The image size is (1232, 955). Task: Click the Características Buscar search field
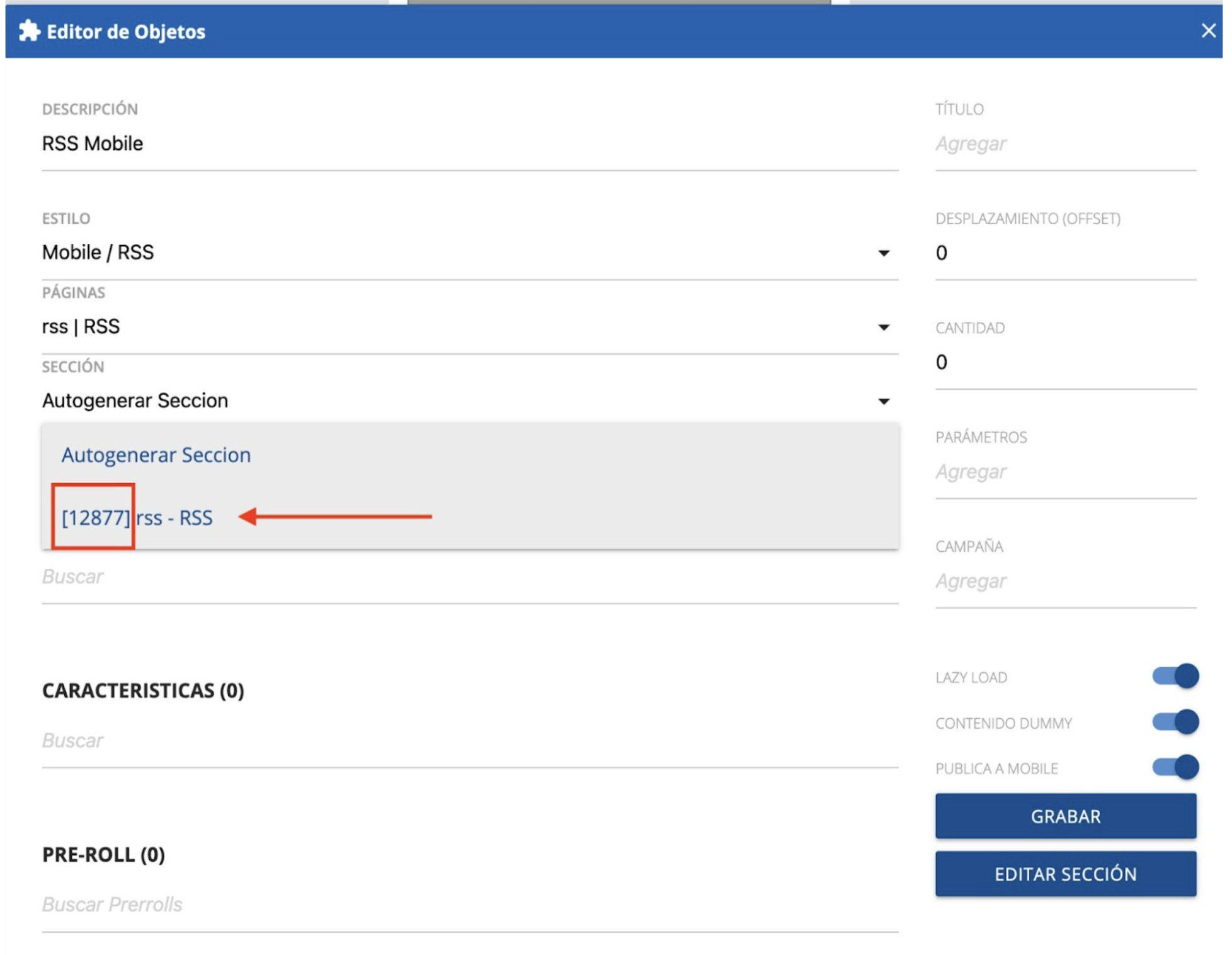[470, 741]
